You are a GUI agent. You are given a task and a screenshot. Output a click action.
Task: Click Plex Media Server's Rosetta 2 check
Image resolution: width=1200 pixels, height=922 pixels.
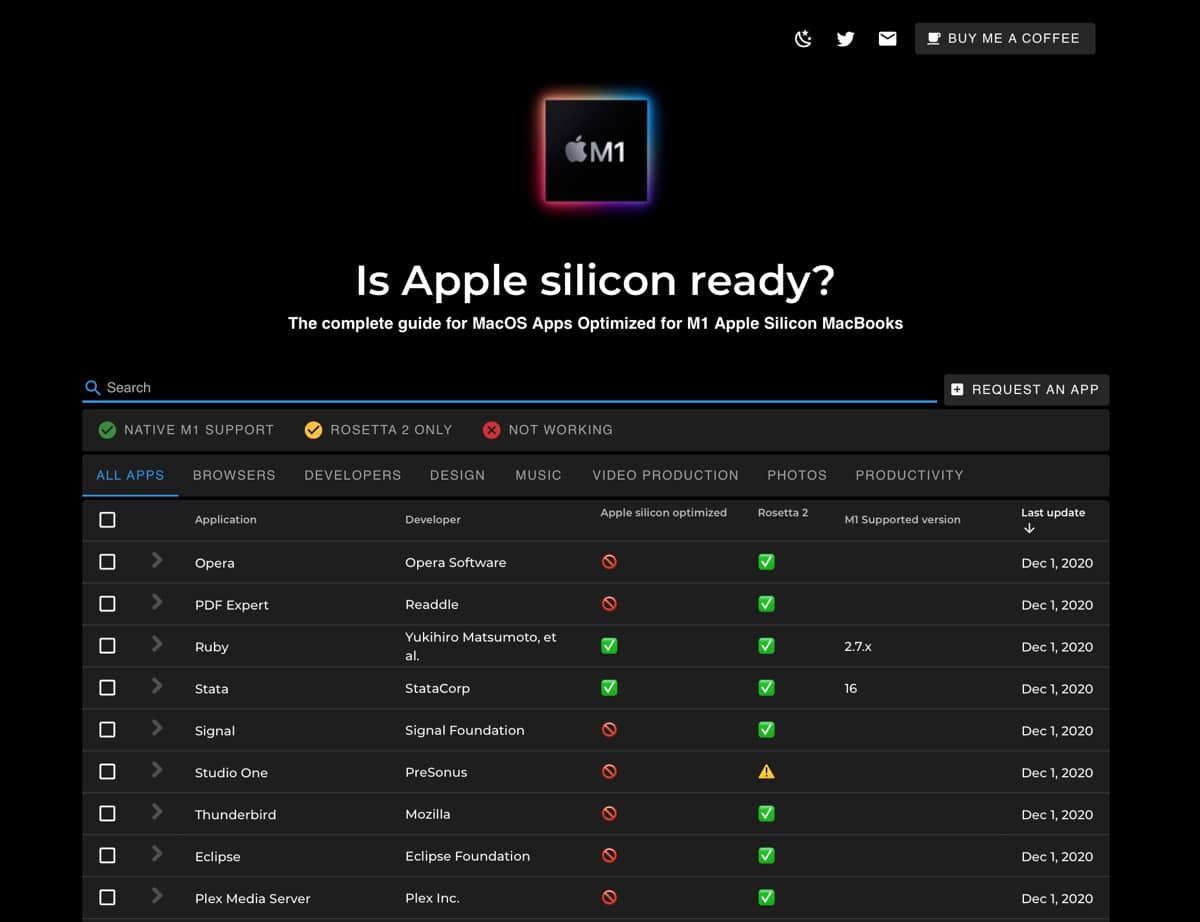766,898
